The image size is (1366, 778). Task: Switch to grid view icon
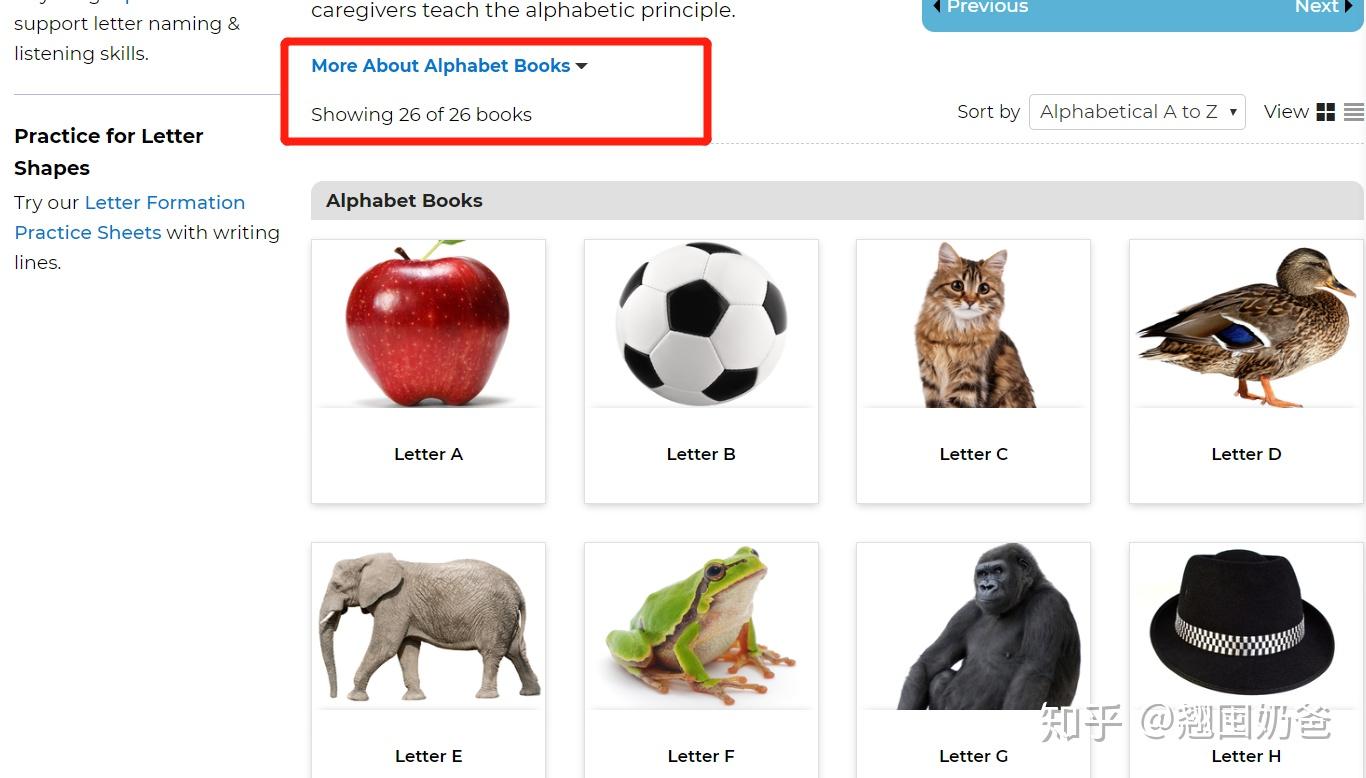pyautogui.click(x=1325, y=112)
